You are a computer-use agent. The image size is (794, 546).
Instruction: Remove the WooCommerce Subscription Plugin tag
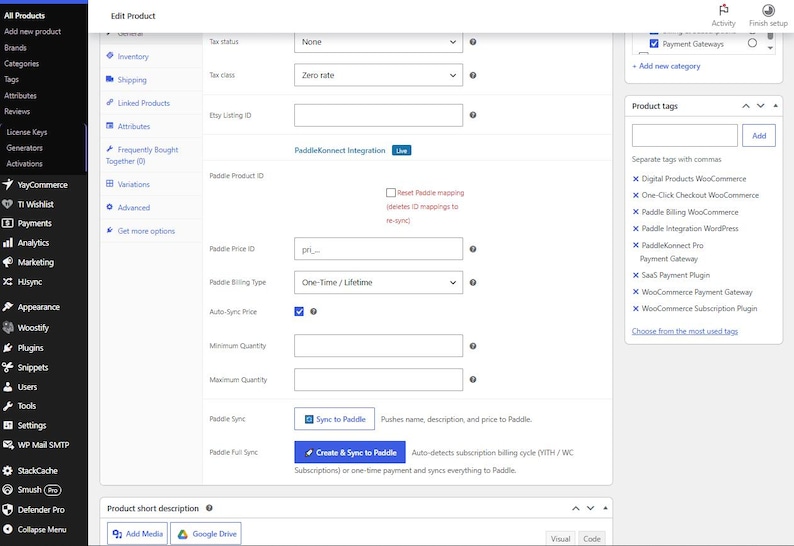pos(636,308)
